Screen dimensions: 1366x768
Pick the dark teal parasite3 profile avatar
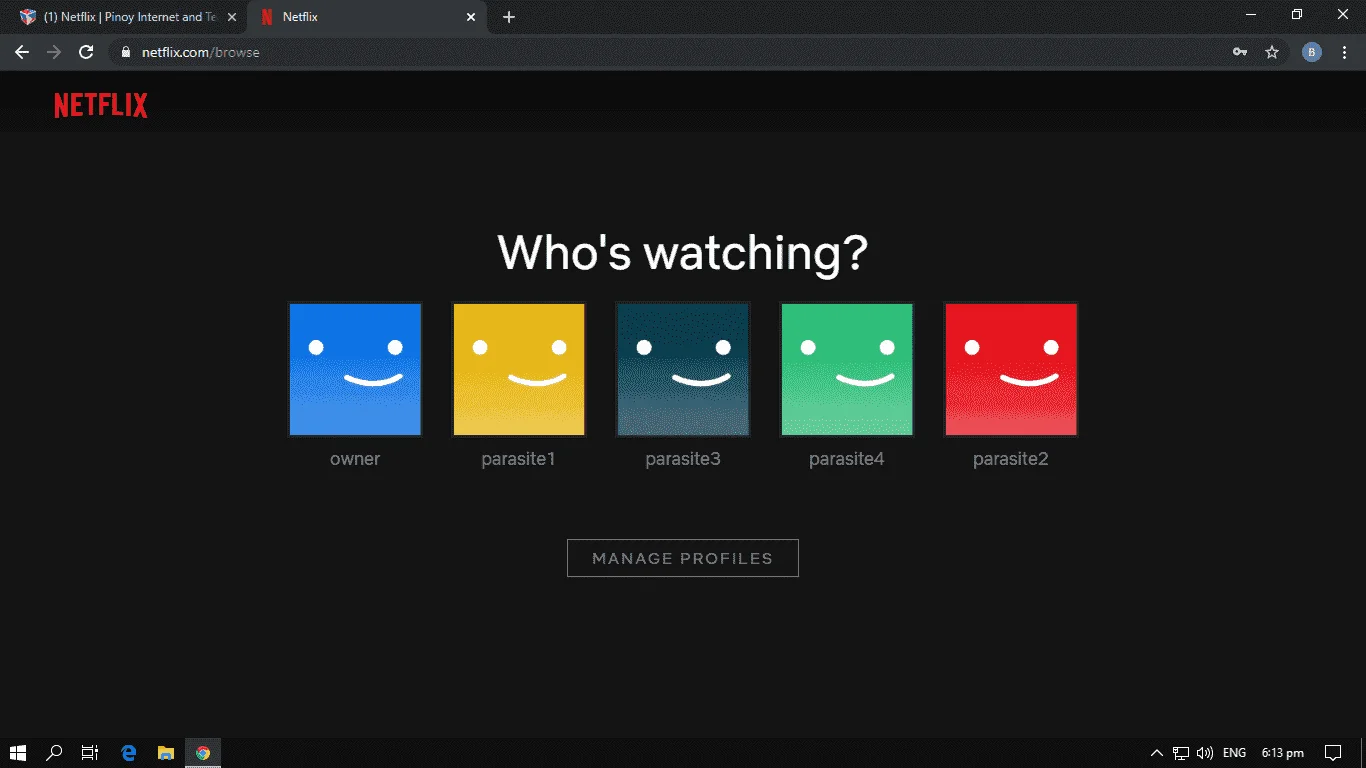[683, 370]
